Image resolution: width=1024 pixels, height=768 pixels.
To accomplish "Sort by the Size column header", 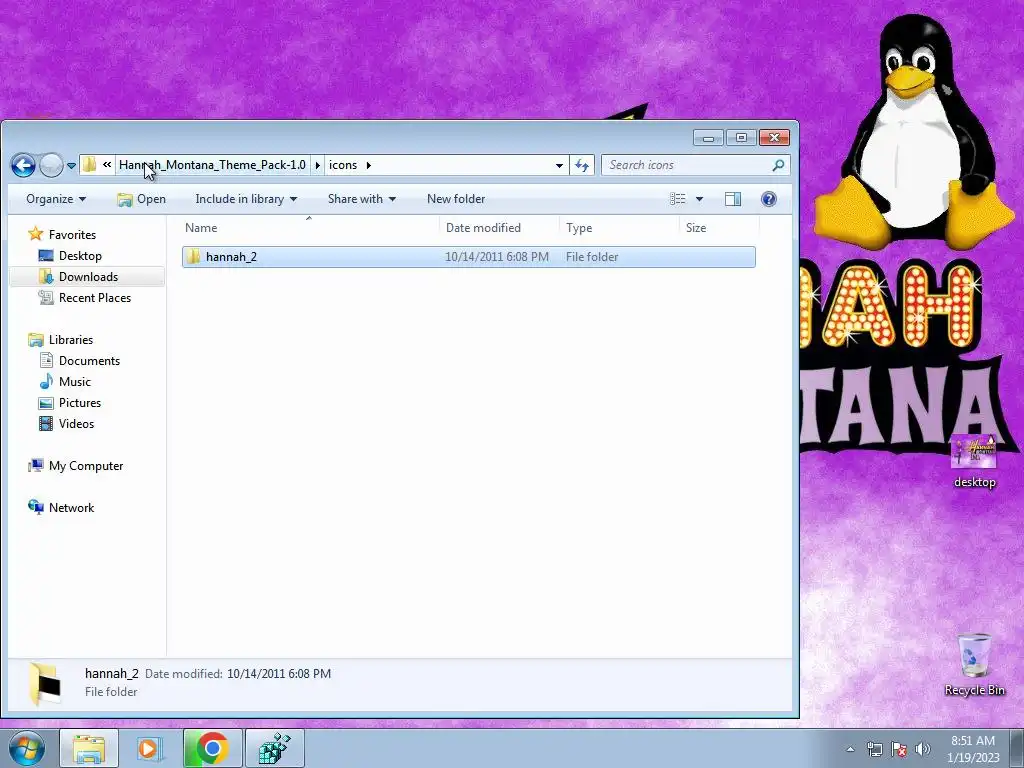I will coord(720,227).
